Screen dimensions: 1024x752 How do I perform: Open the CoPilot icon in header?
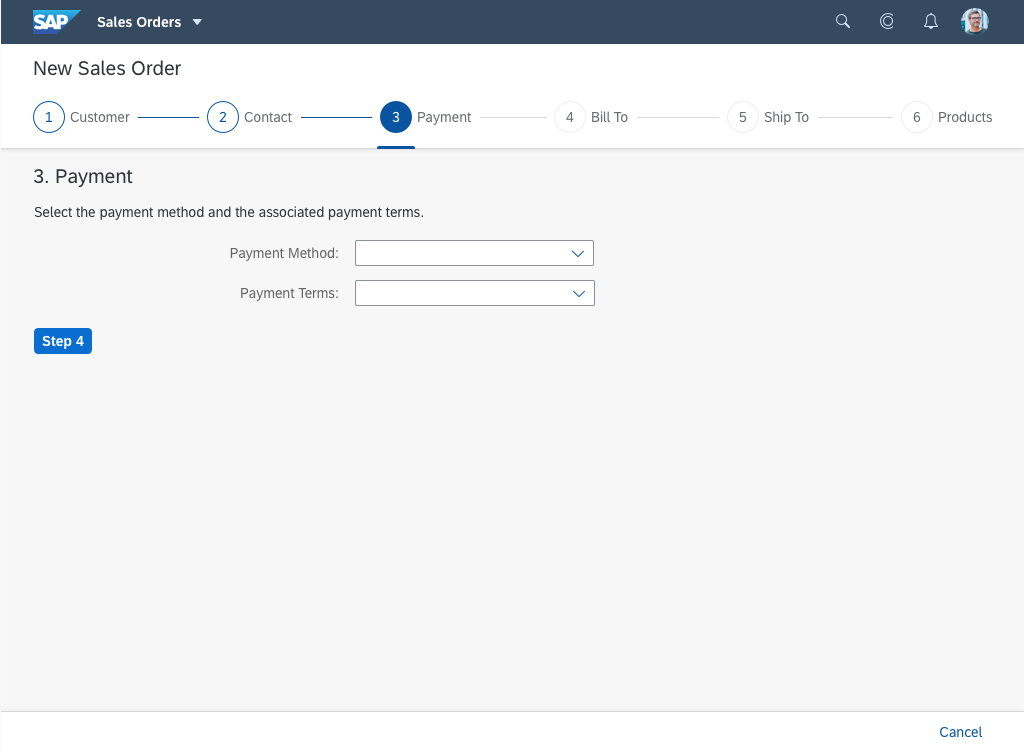point(887,21)
